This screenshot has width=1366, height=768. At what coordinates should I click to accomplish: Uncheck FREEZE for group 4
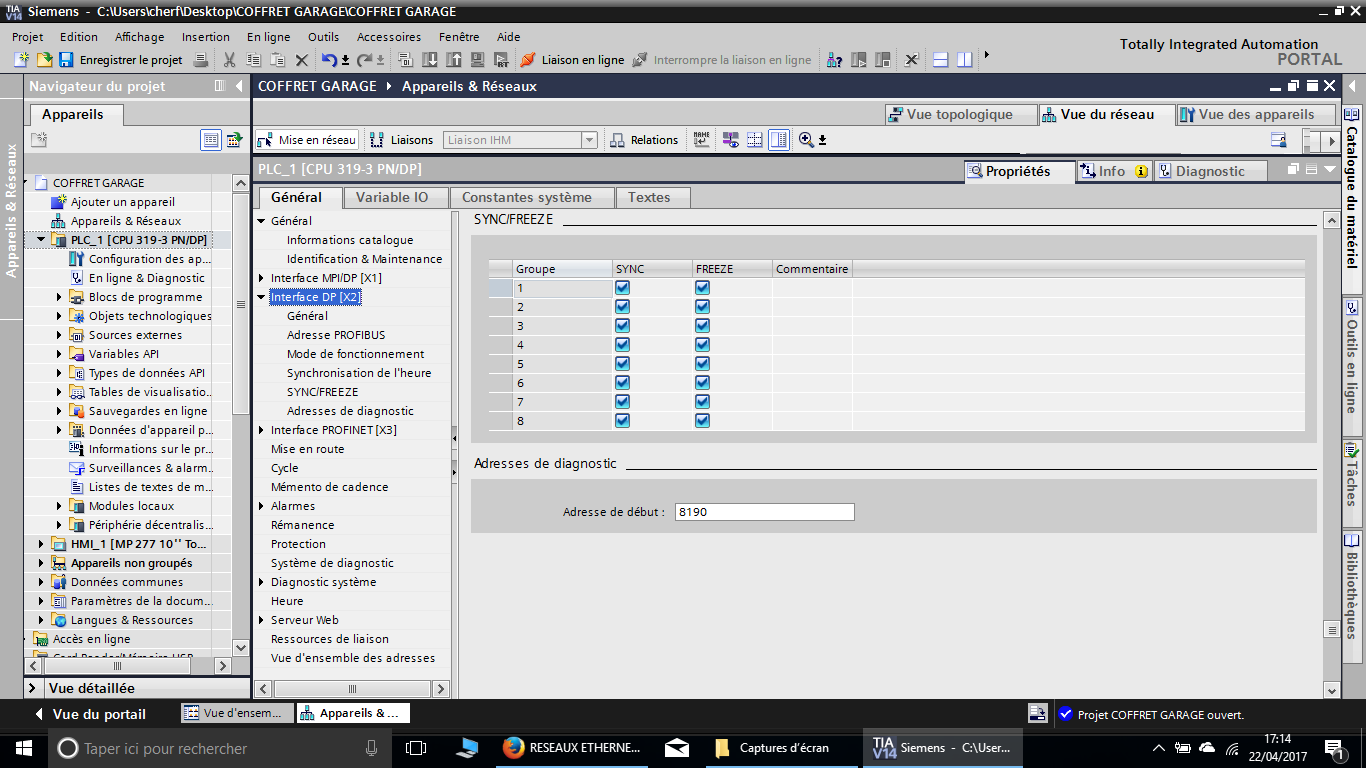702,345
